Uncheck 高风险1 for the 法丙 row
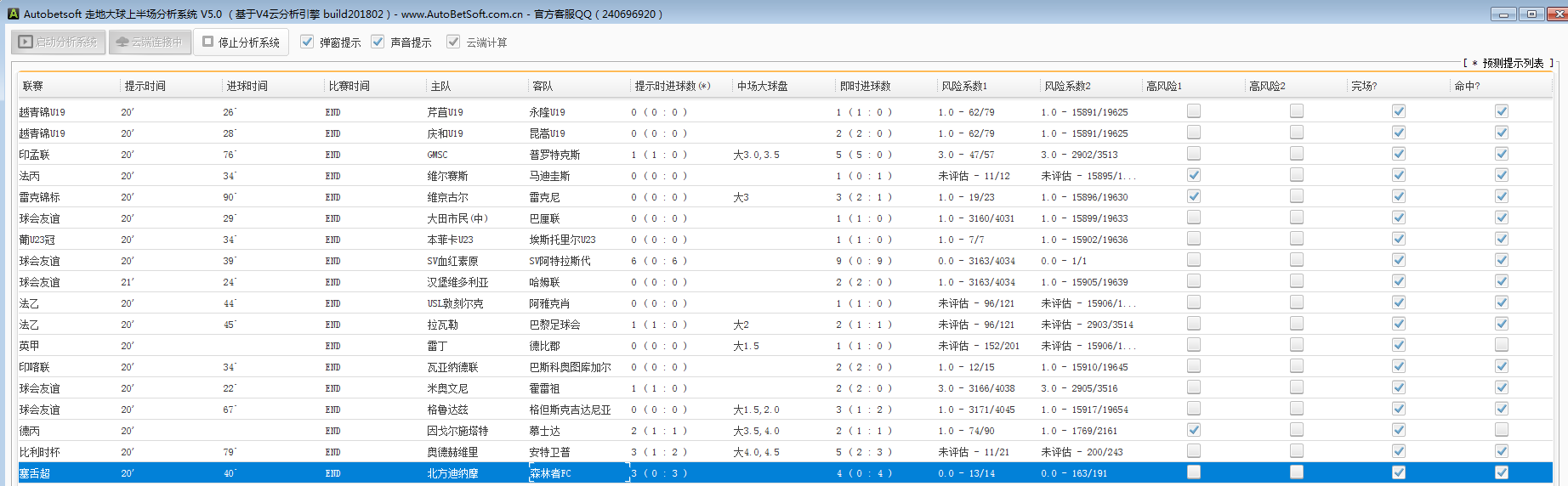Image resolution: width=1568 pixels, height=486 pixels. click(1194, 175)
